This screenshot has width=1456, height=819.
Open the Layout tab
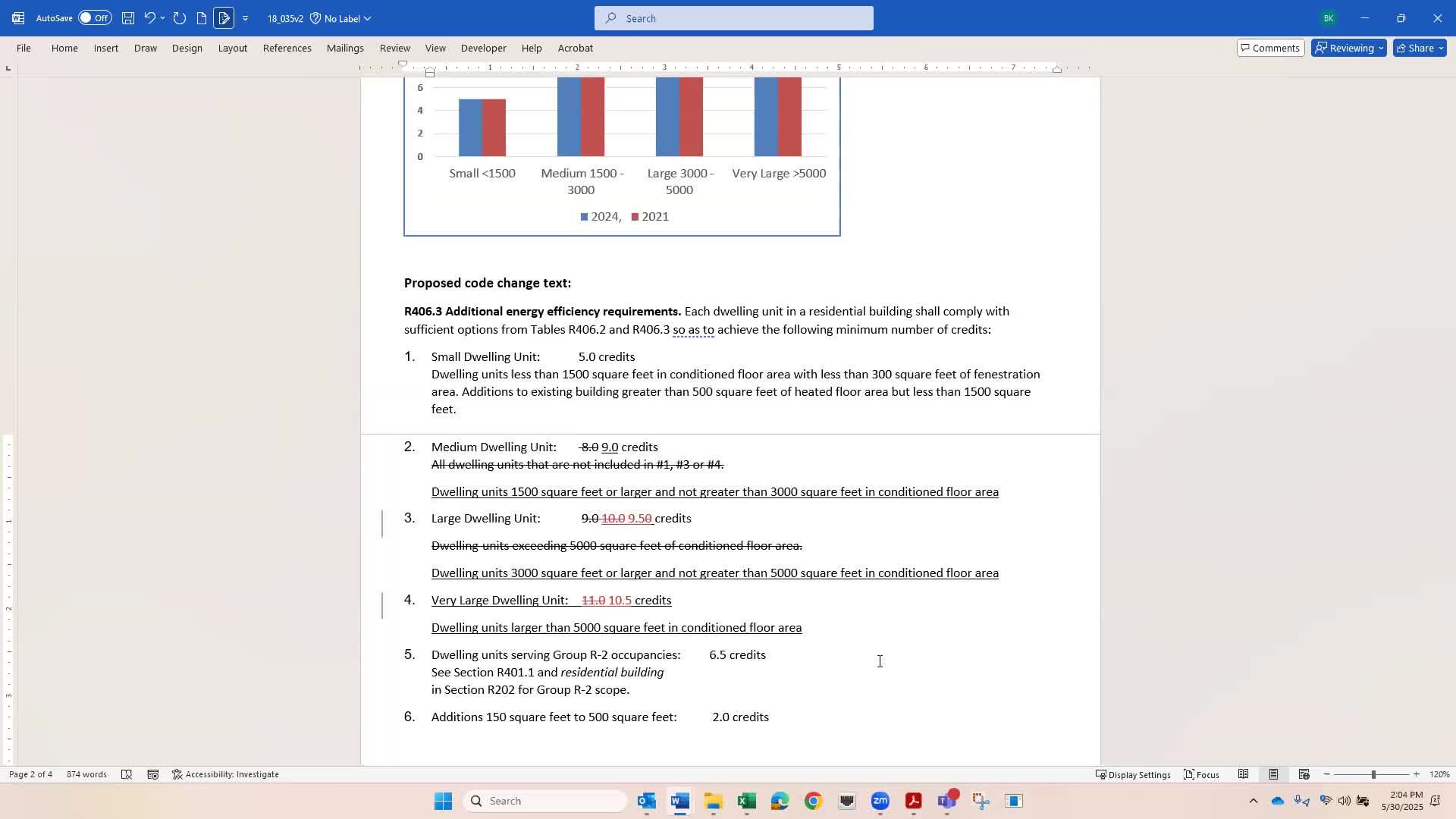tap(233, 48)
